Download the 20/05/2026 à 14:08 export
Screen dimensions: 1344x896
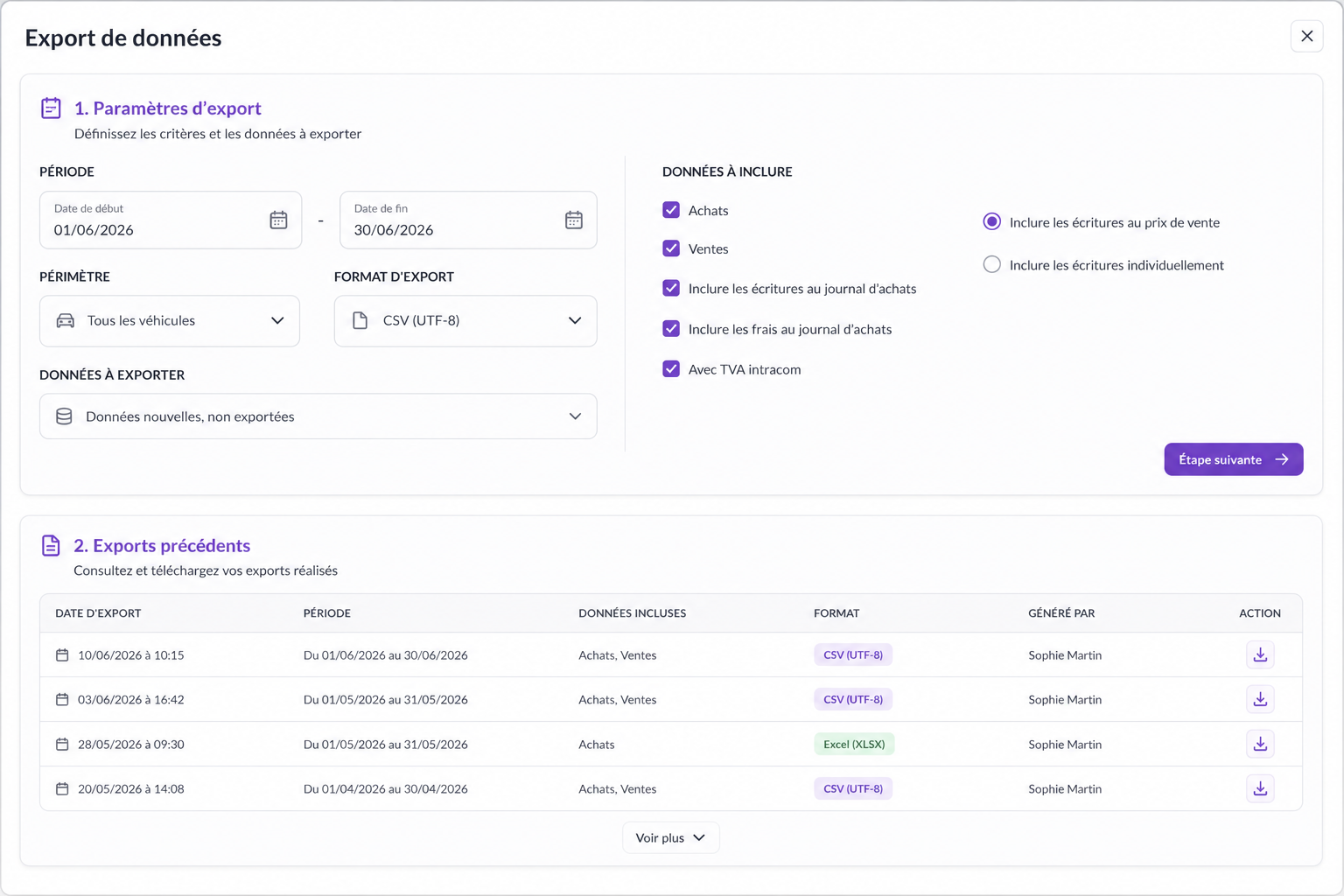pos(1260,788)
